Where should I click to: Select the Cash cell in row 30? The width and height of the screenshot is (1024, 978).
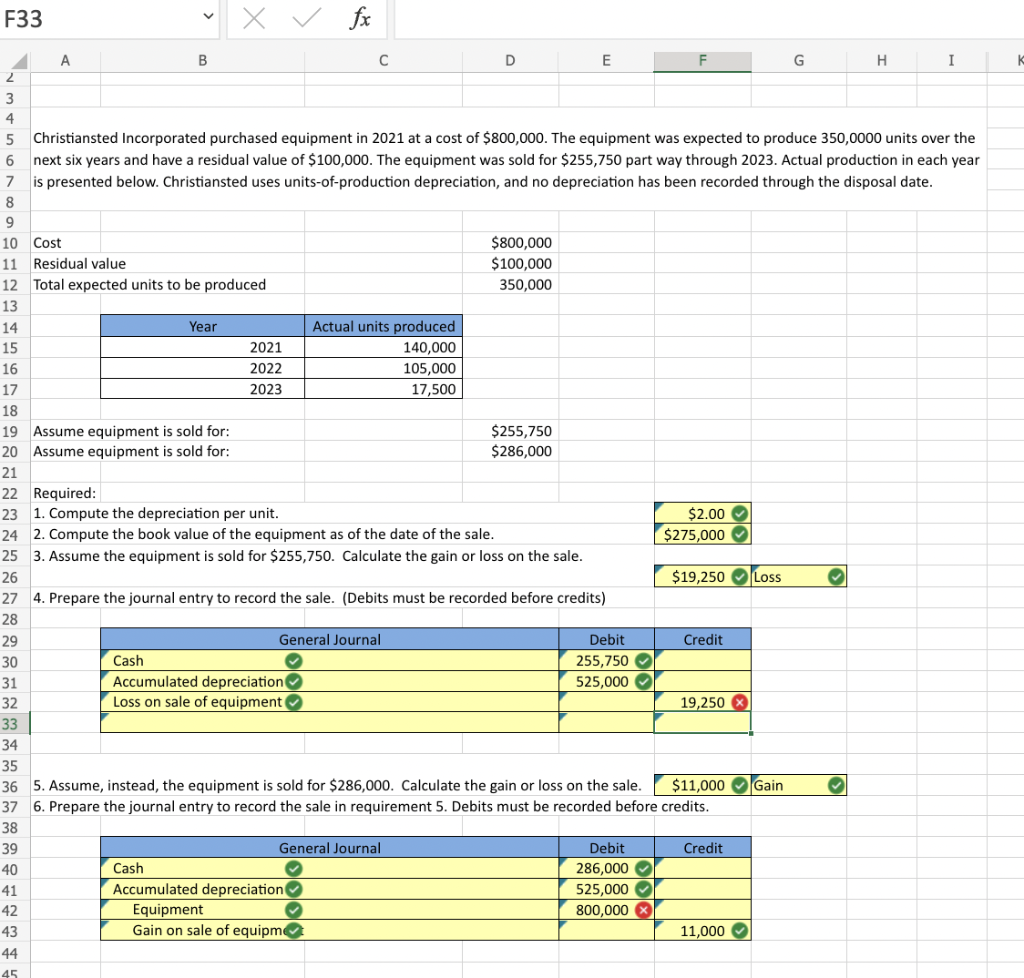tap(329, 661)
